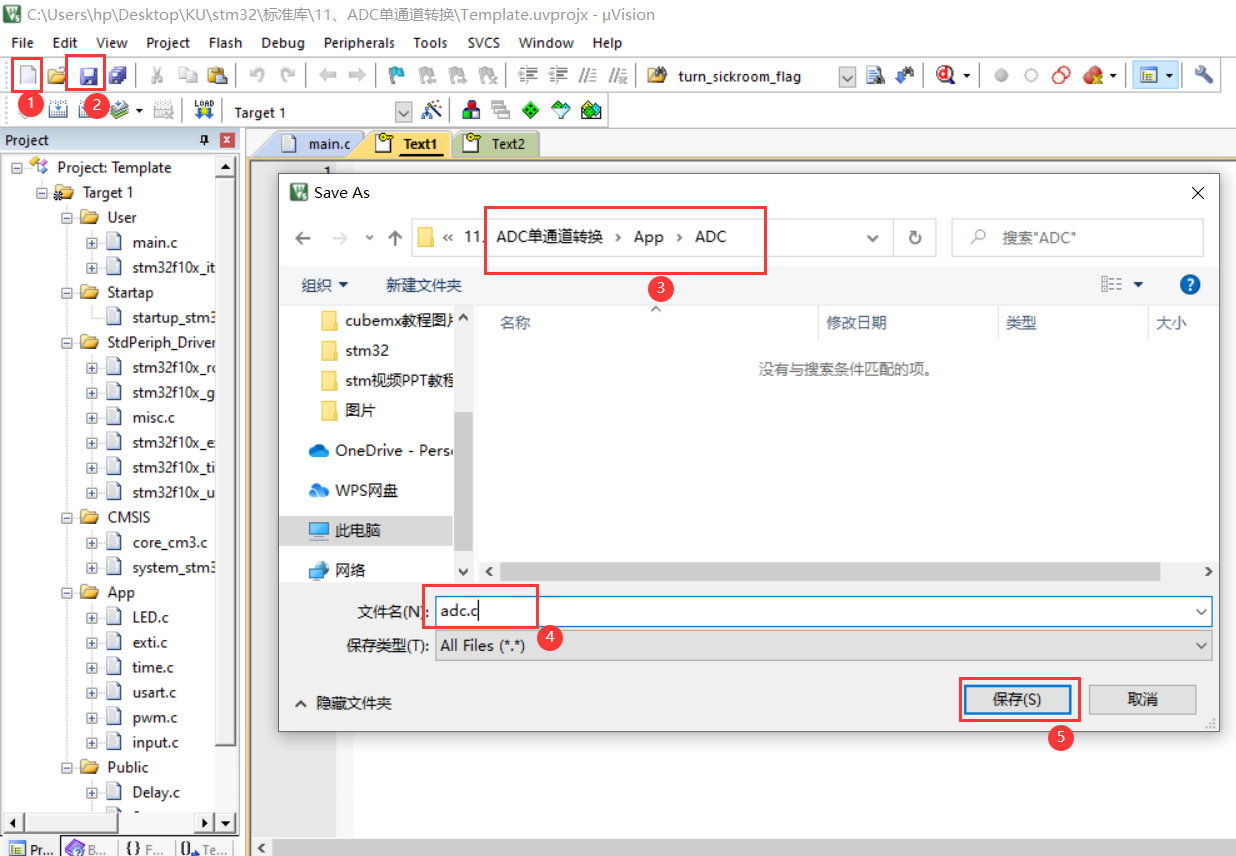Image resolution: width=1236 pixels, height=856 pixels.
Task: Open the turn_sickroom_flag find dropdown
Action: click(847, 77)
